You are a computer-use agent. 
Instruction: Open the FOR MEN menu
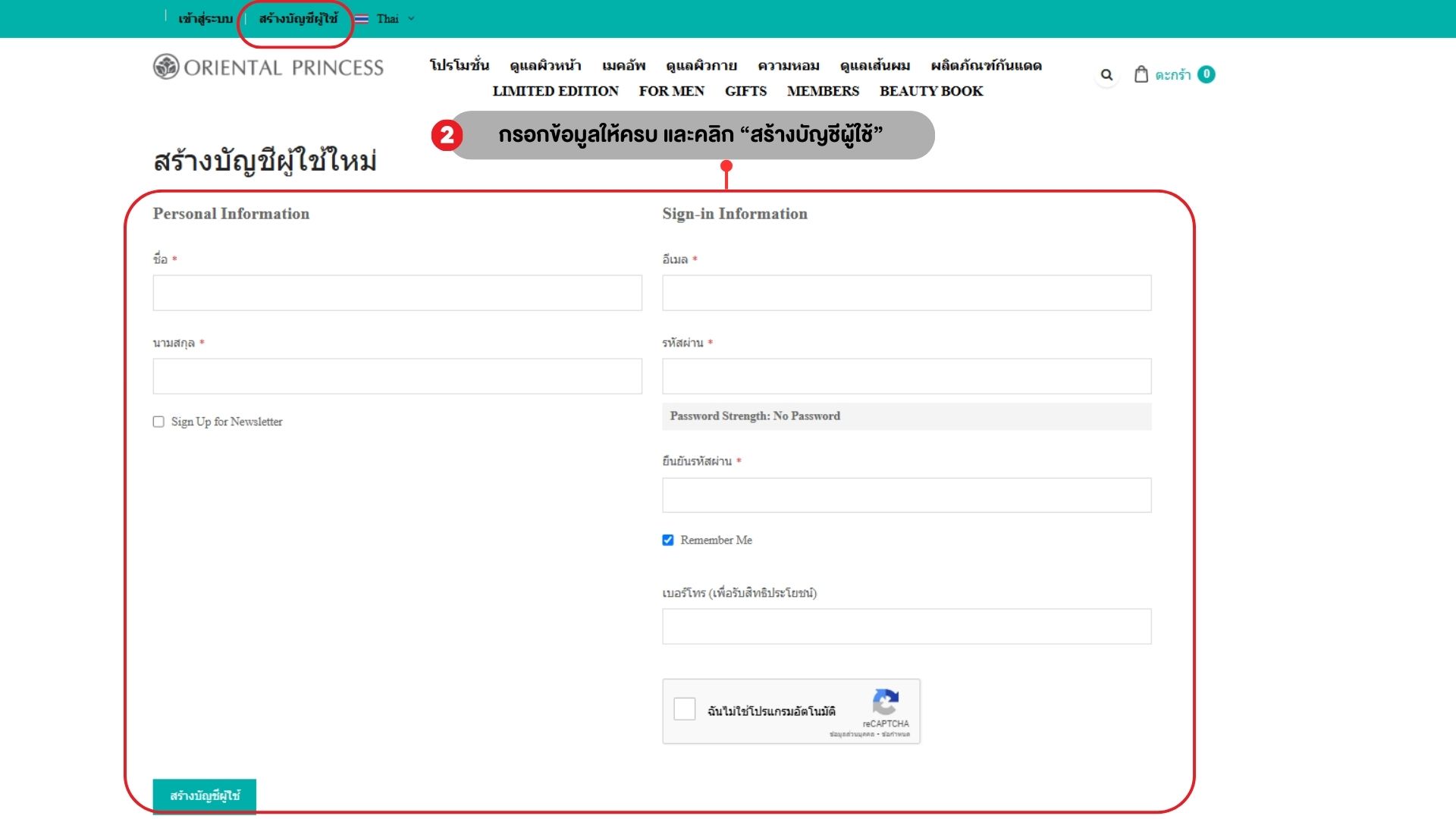click(671, 91)
